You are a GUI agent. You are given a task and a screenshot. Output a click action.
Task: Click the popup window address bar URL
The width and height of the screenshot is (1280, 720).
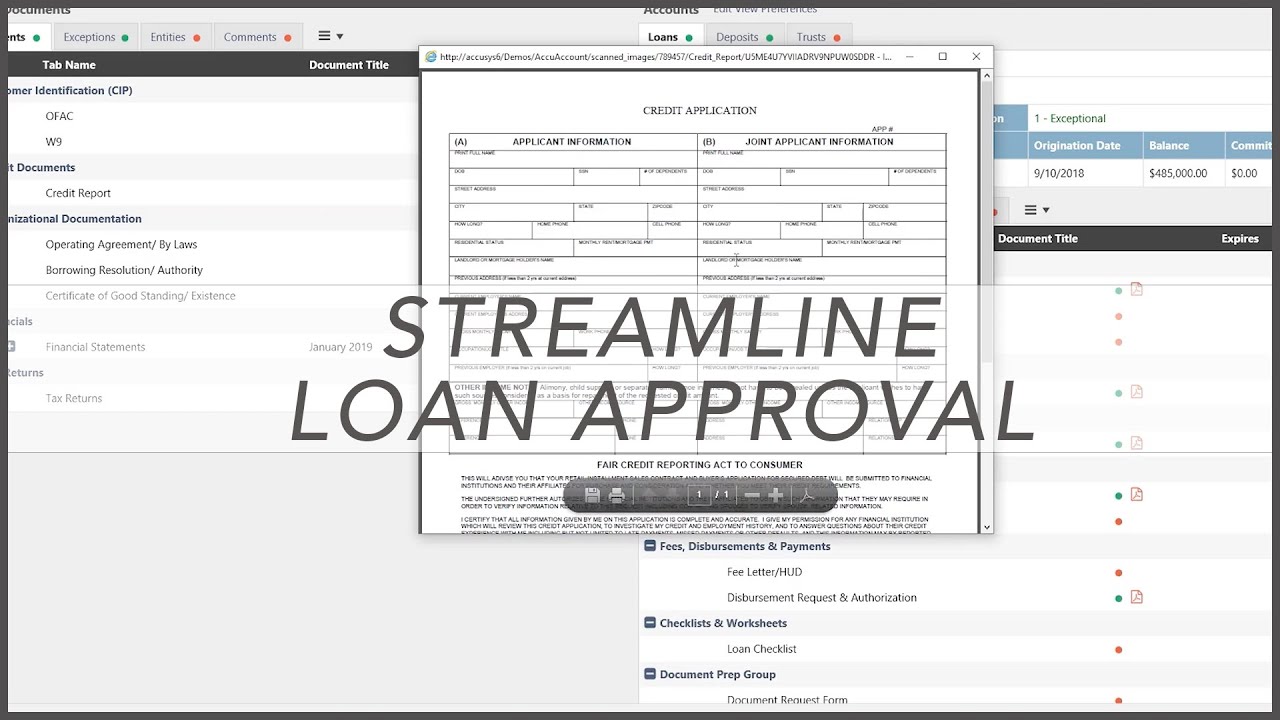click(665, 57)
